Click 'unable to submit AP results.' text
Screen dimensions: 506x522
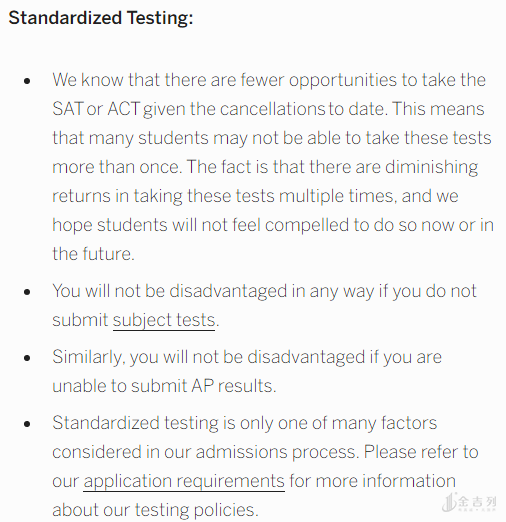click(x=164, y=386)
